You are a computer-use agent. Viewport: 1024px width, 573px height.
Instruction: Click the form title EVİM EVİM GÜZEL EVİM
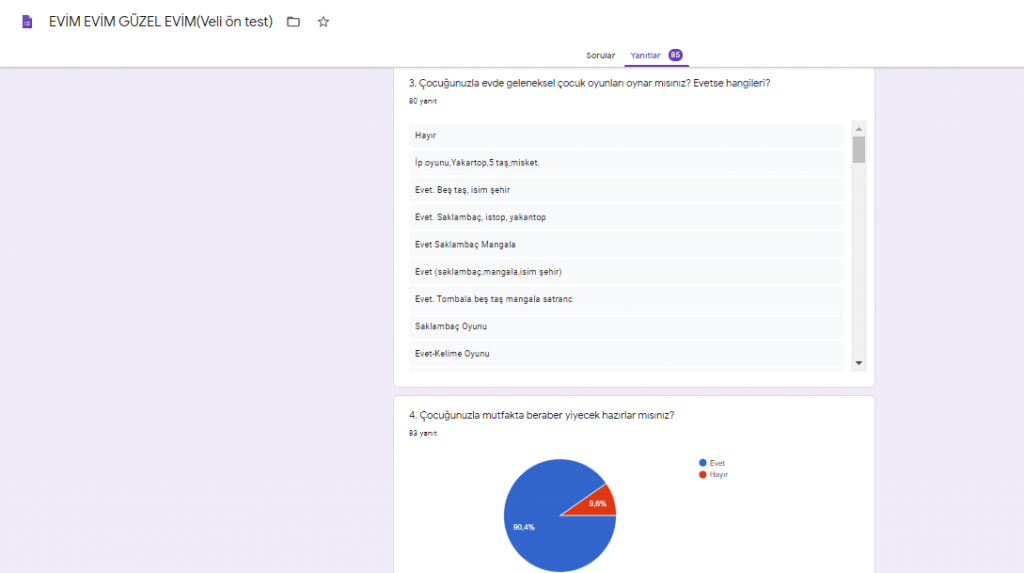point(160,22)
